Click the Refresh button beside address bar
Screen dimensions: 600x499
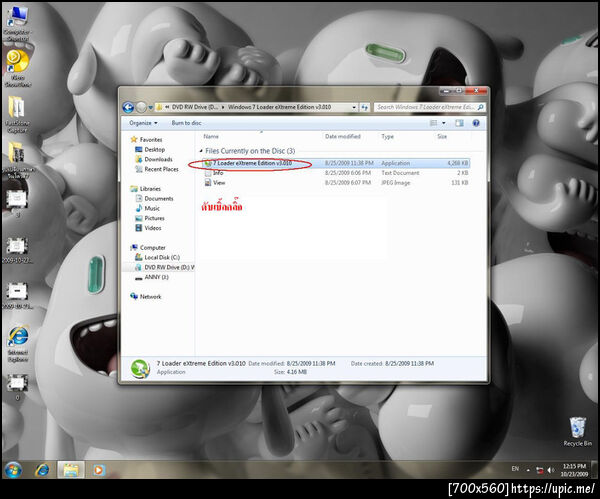(x=365, y=108)
